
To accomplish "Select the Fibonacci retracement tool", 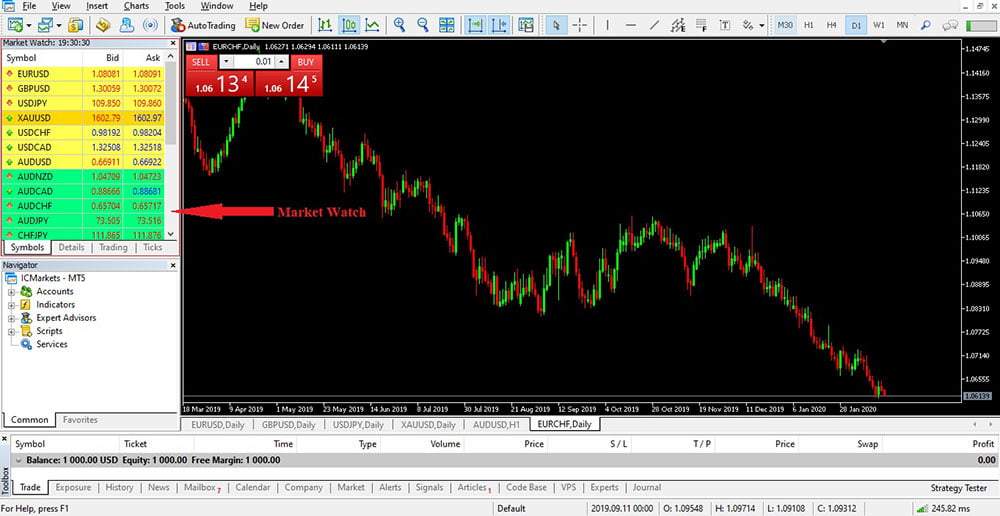I will tap(702, 26).
